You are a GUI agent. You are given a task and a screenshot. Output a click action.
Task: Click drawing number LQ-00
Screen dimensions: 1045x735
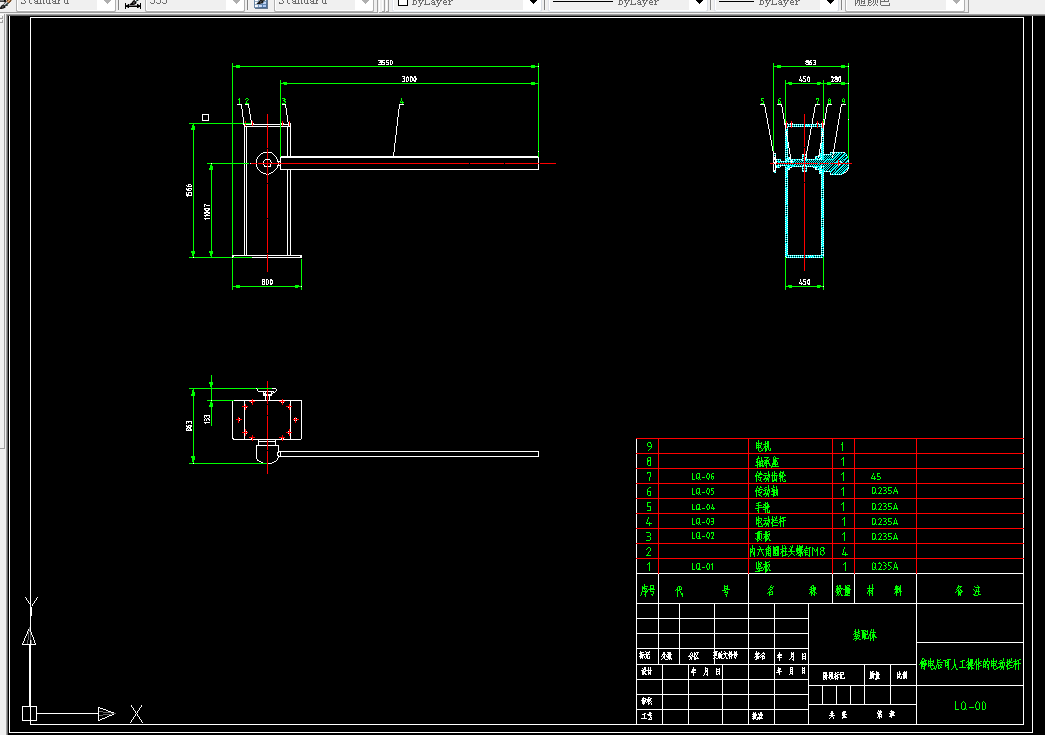pyautogui.click(x=970, y=706)
